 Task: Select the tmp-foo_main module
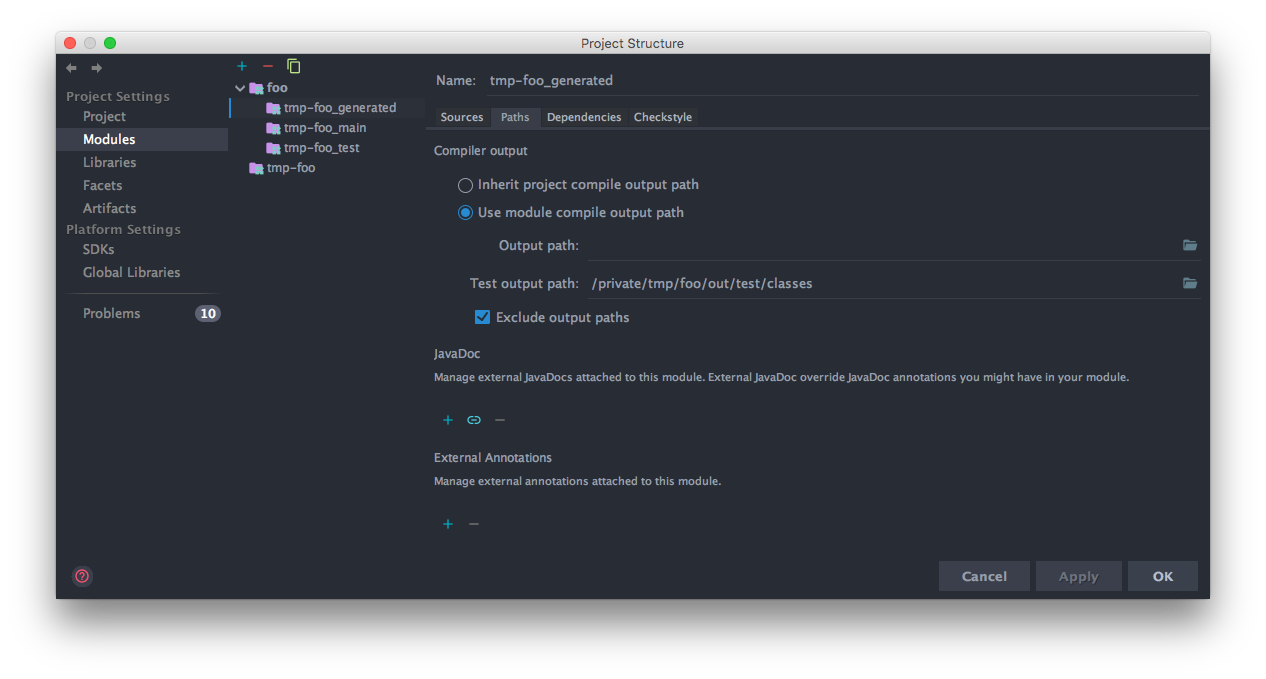[320, 127]
